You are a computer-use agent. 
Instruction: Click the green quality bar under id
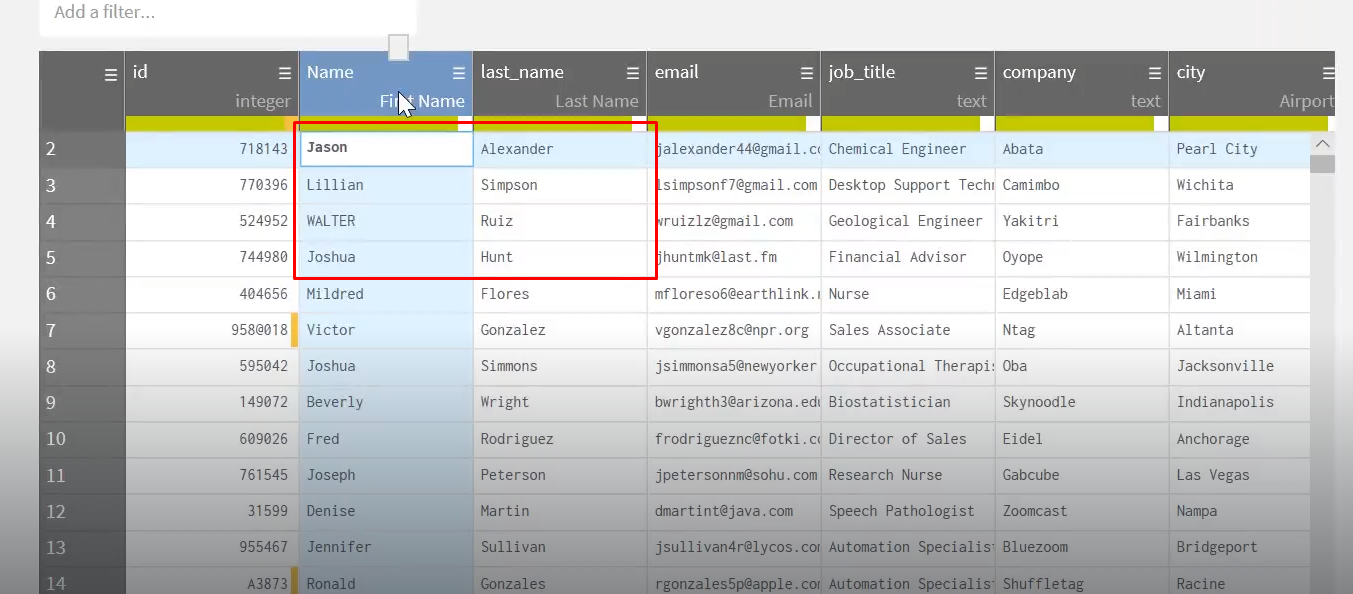coord(205,123)
